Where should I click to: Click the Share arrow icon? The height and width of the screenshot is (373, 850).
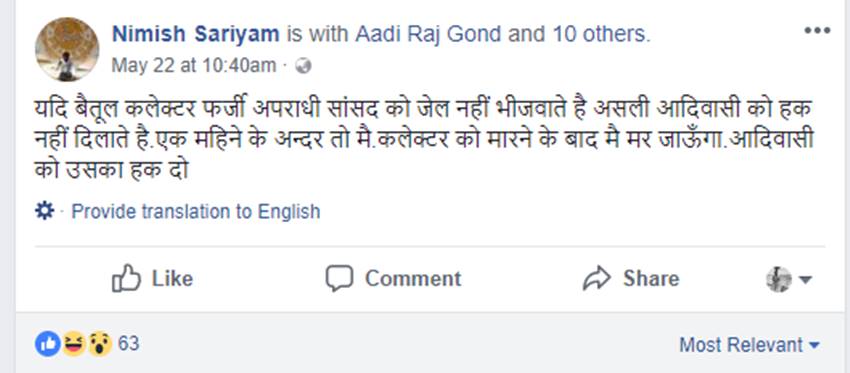[597, 279]
